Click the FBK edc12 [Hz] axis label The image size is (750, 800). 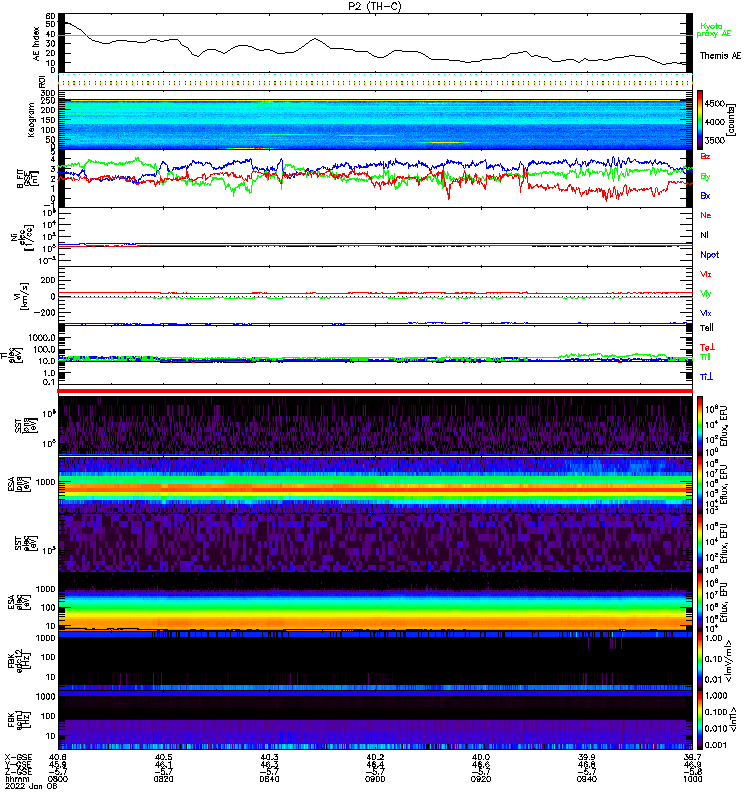(18, 660)
